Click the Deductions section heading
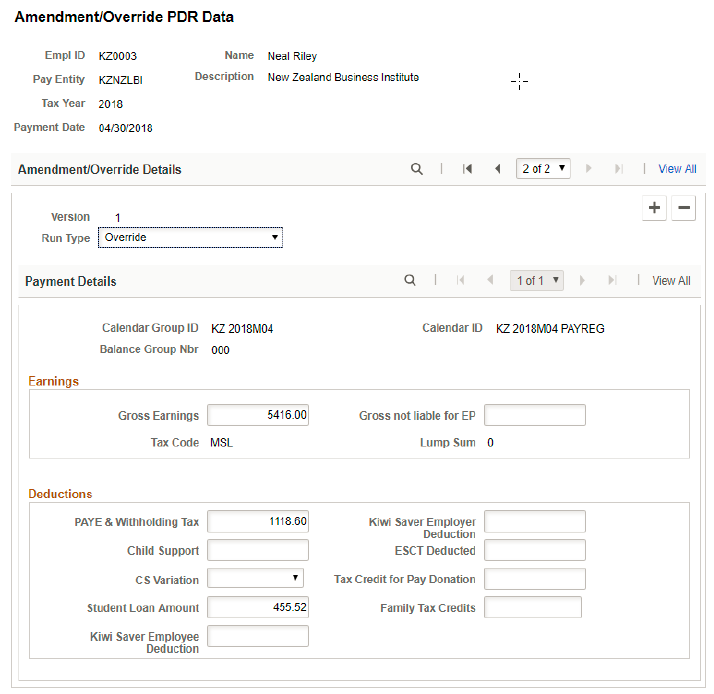The image size is (714, 694). pyautogui.click(x=60, y=494)
